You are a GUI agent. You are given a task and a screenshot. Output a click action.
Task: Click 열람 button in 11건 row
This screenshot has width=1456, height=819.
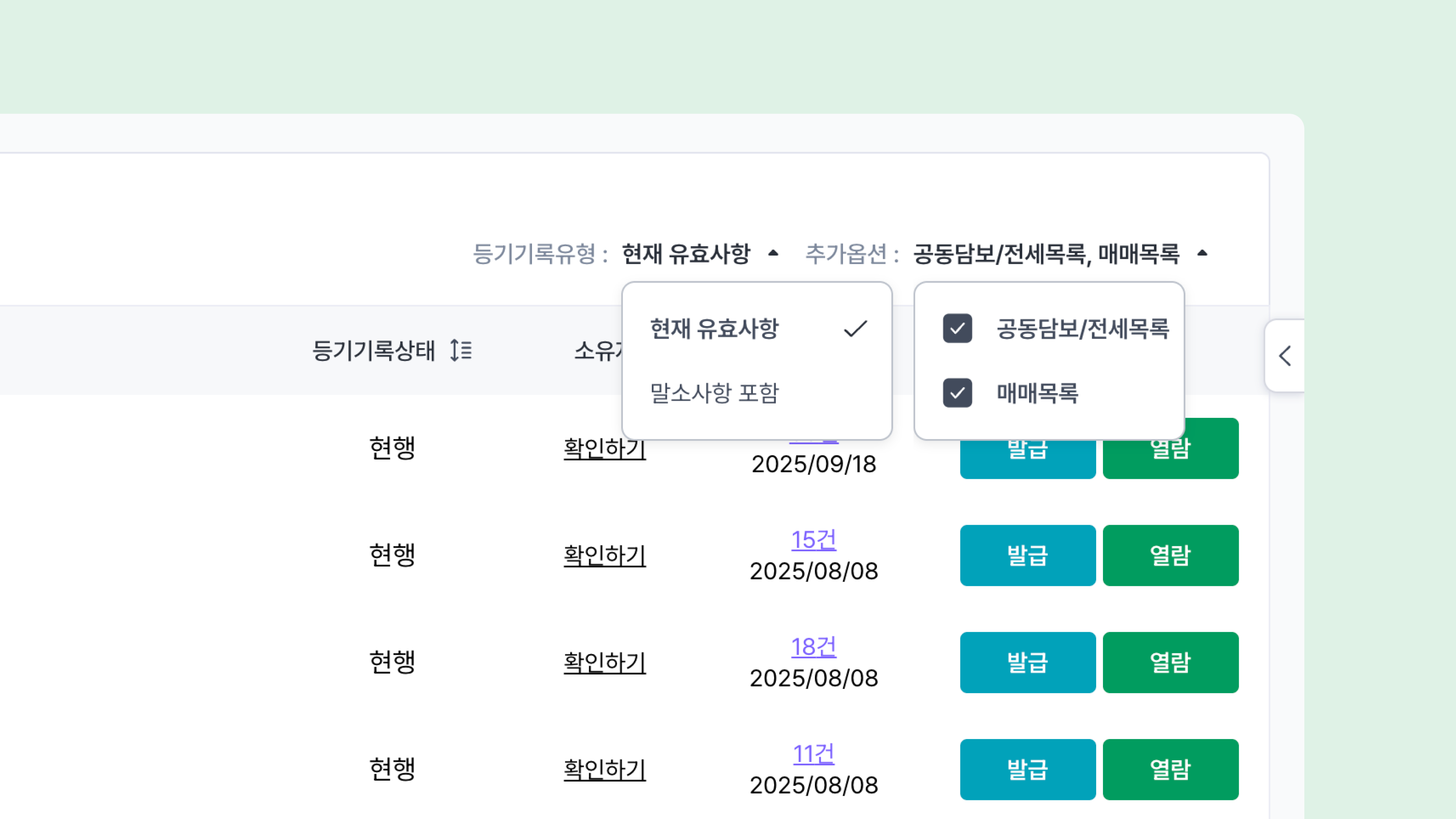point(1170,769)
